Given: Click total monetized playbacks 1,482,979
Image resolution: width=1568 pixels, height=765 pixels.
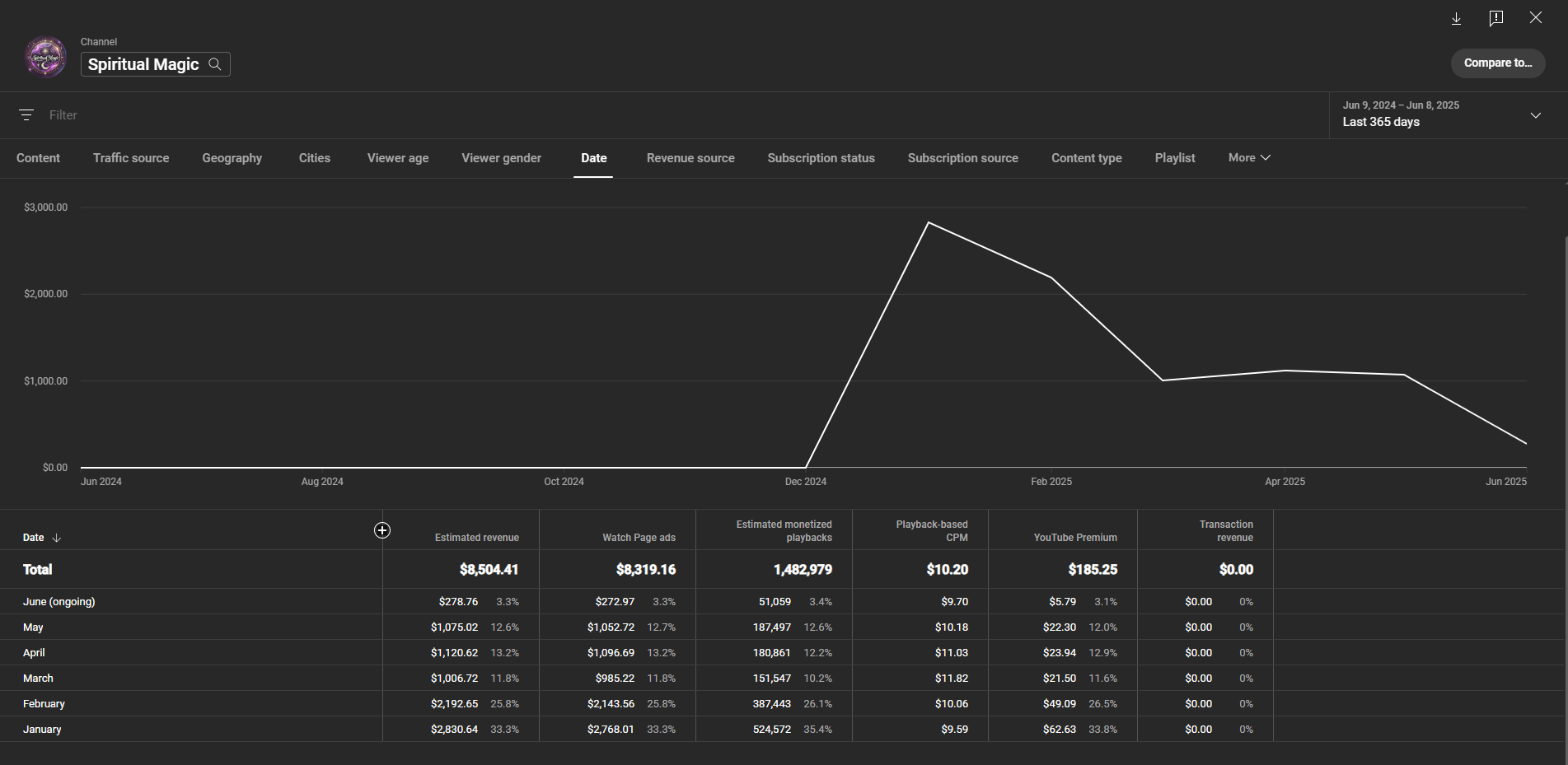Looking at the screenshot, I should click(803, 570).
